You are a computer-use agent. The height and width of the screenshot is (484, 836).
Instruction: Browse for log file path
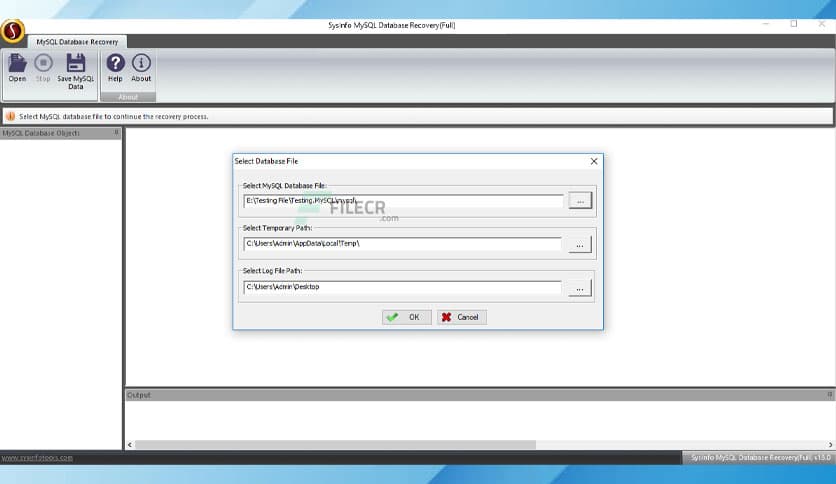pos(580,288)
